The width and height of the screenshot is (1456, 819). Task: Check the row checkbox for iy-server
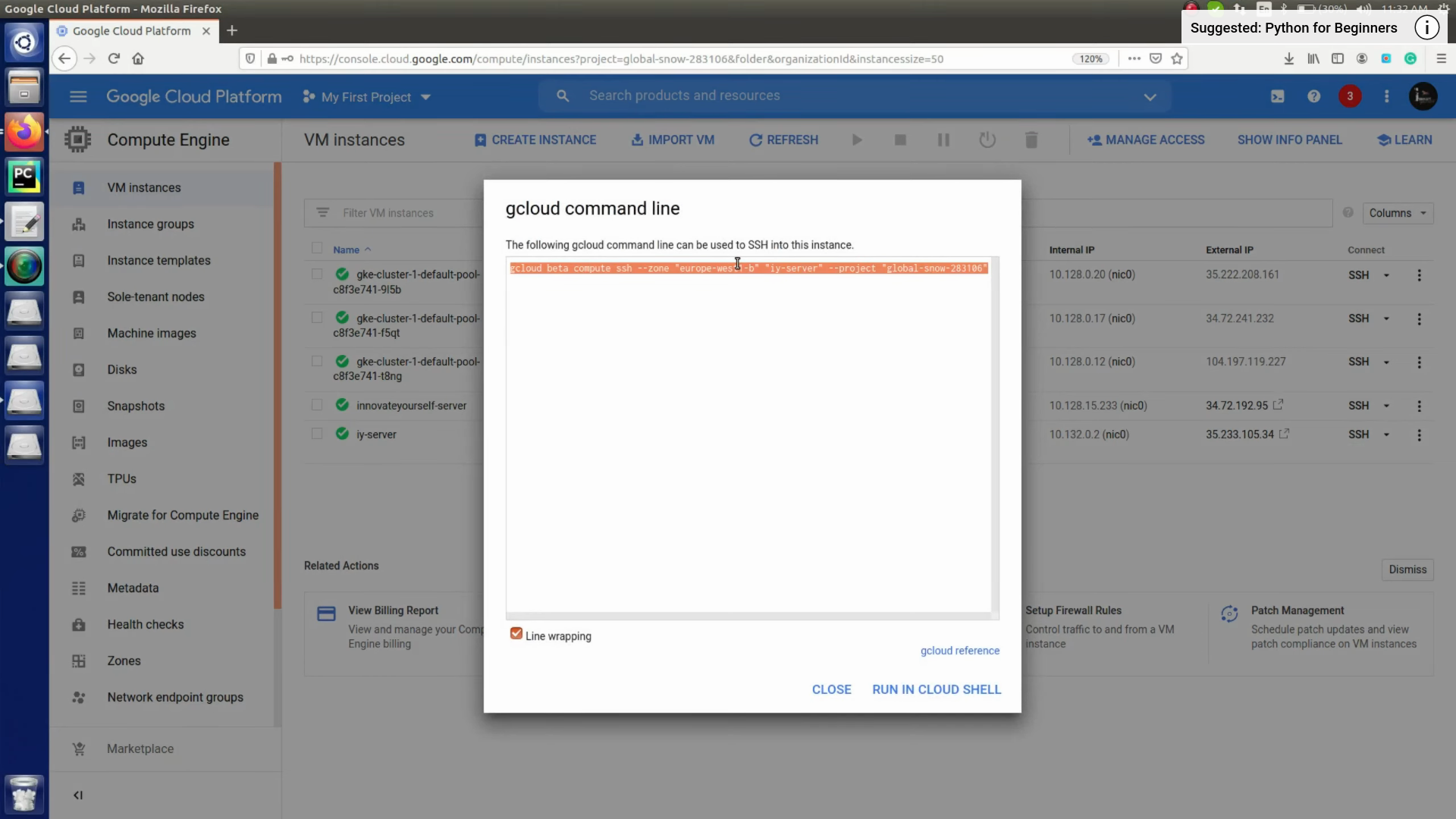tap(316, 434)
